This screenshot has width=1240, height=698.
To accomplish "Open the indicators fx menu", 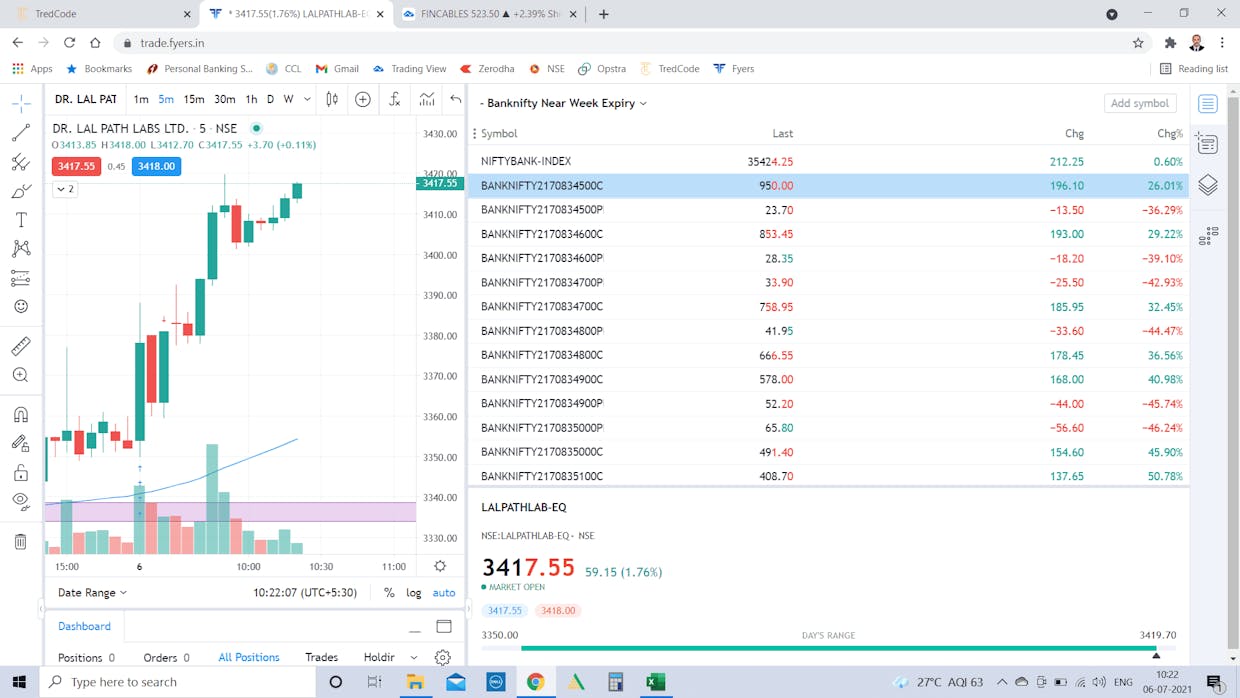I will click(x=395, y=99).
